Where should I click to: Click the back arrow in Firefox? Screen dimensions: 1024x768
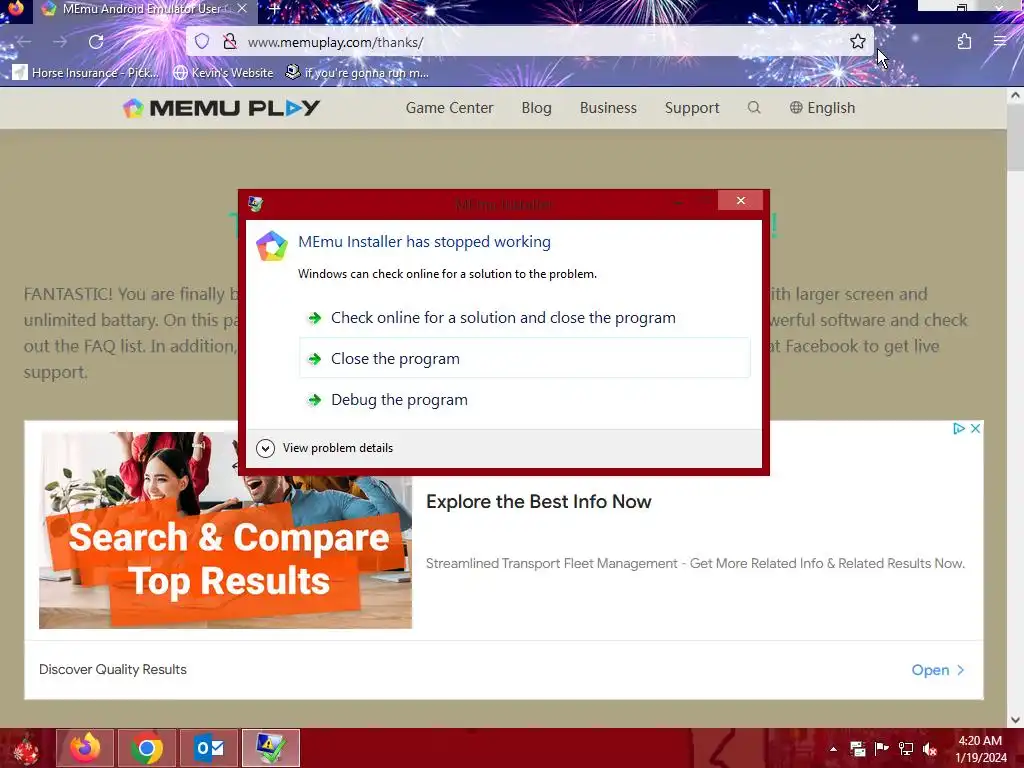click(x=24, y=42)
